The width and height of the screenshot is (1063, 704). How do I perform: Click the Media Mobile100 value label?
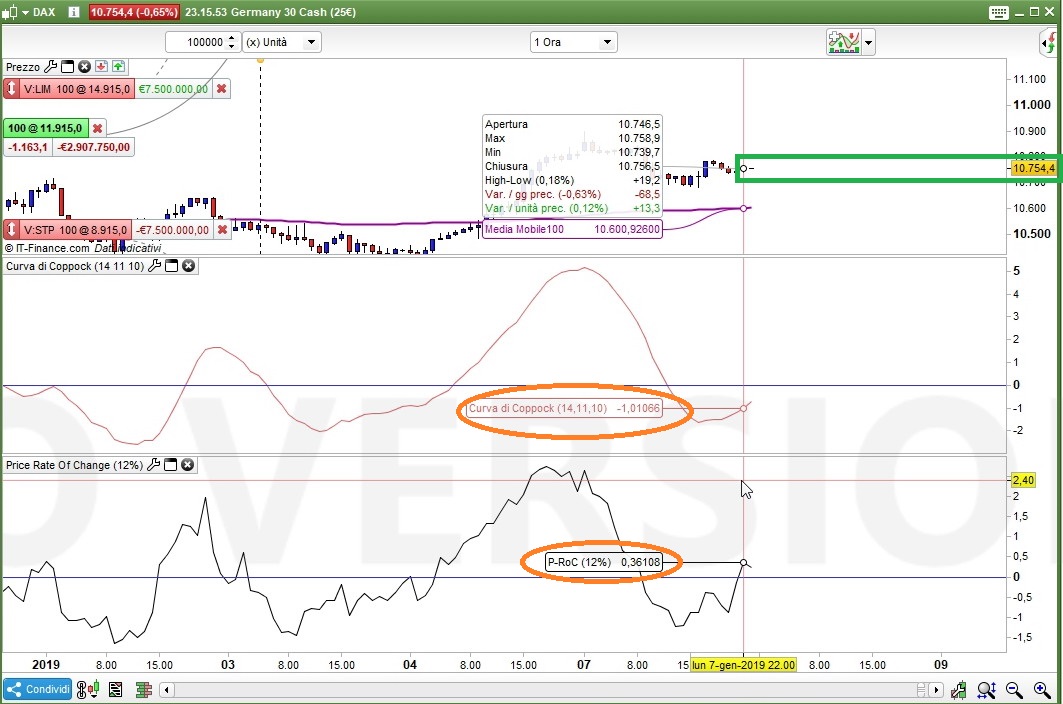572,229
